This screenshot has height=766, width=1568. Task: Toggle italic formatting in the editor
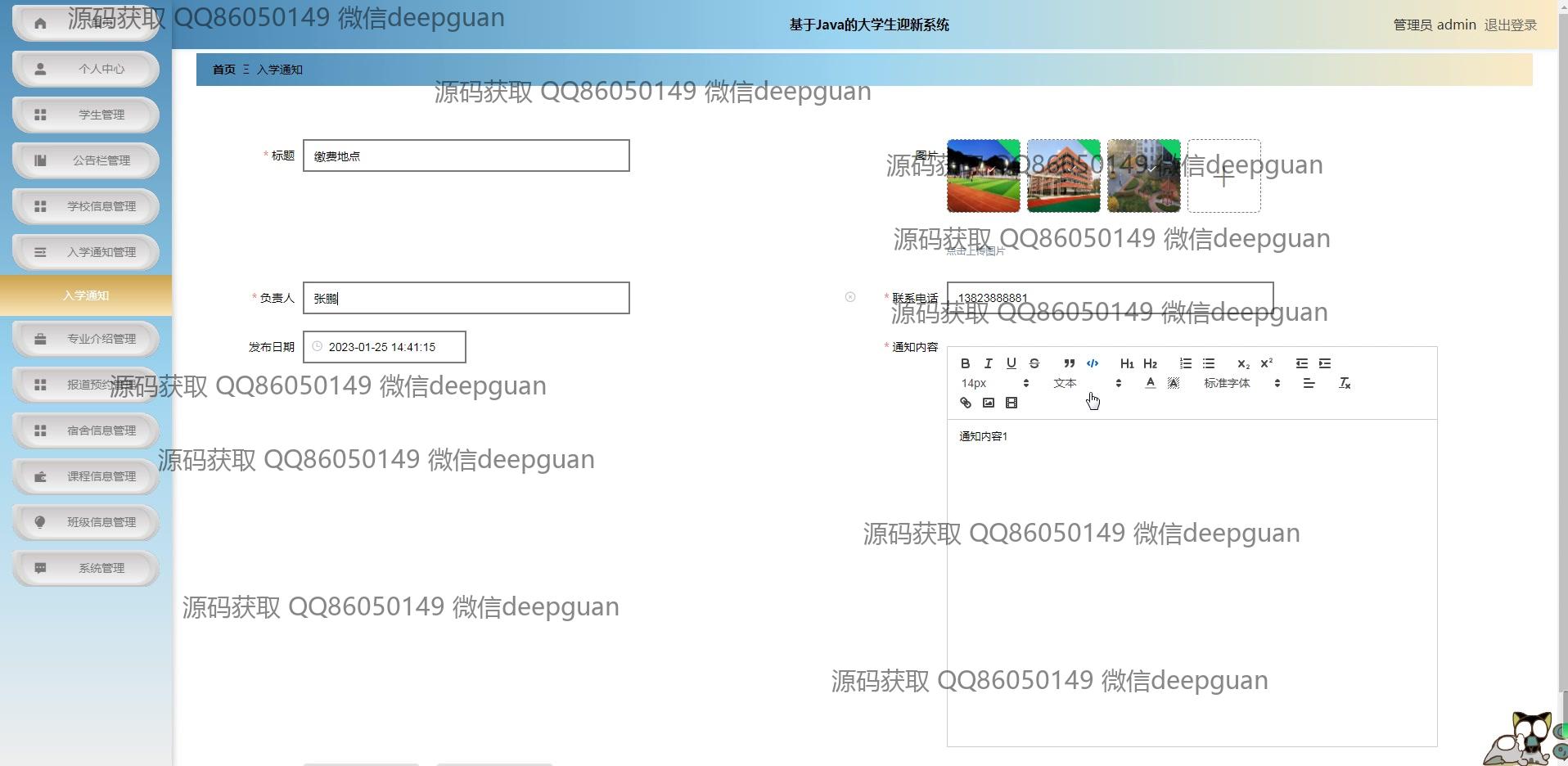988,363
